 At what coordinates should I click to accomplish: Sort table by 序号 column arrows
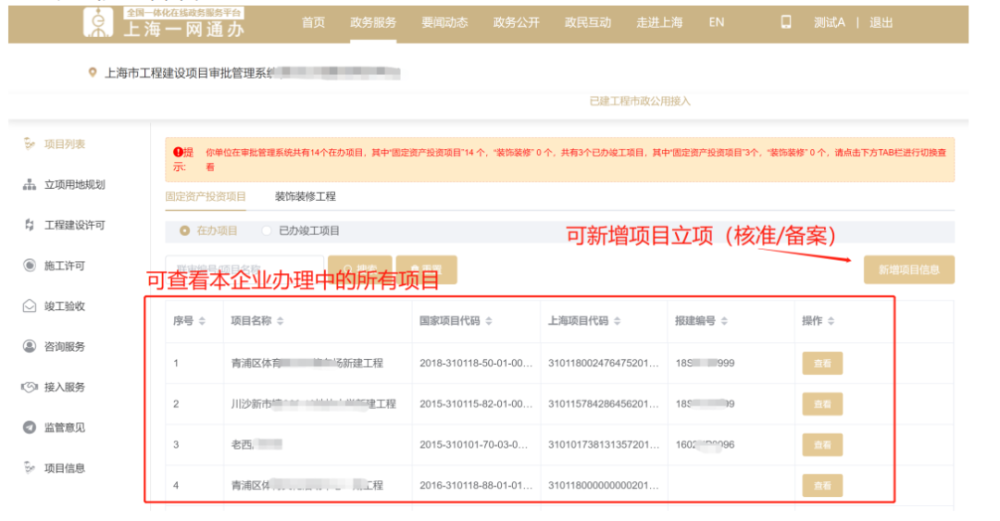202,321
